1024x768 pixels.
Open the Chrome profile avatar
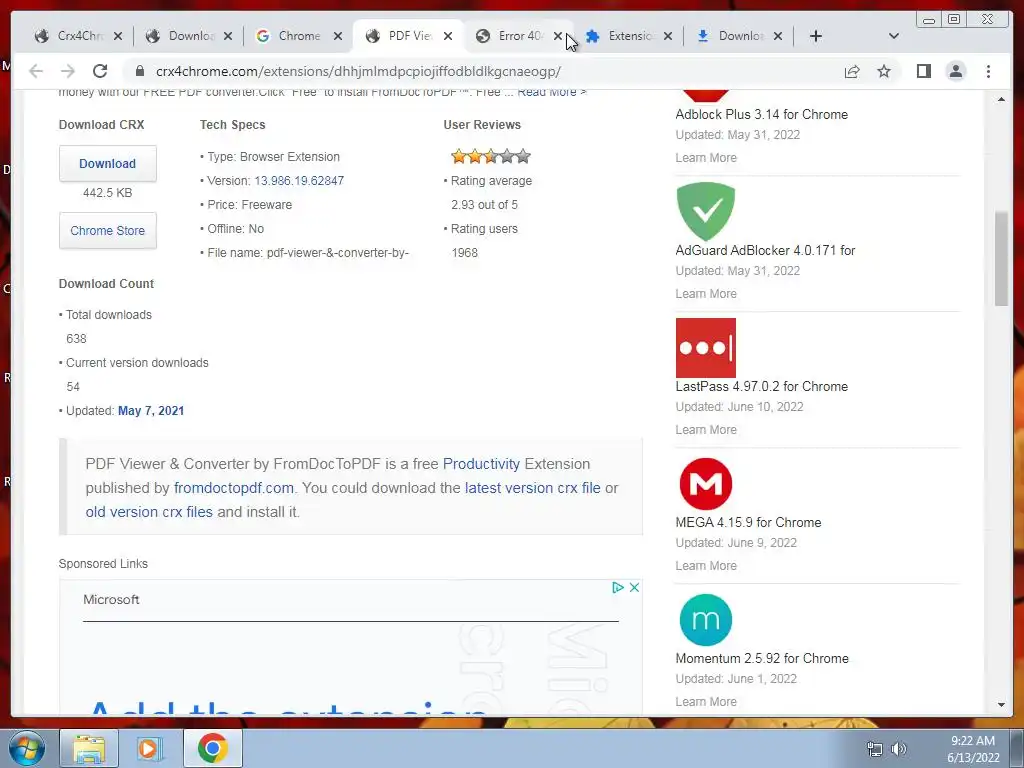[955, 71]
